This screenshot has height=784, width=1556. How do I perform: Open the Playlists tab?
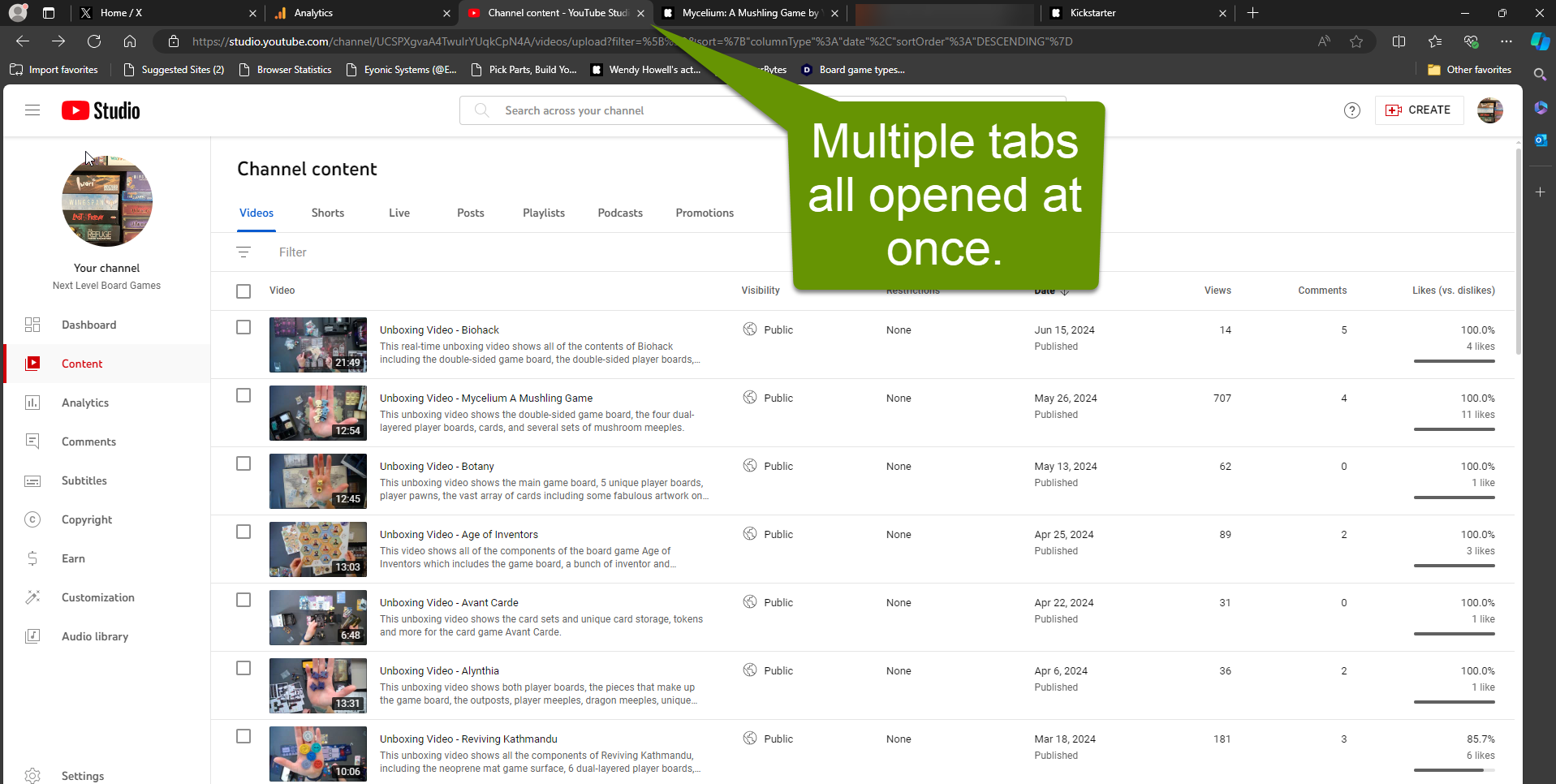(543, 213)
